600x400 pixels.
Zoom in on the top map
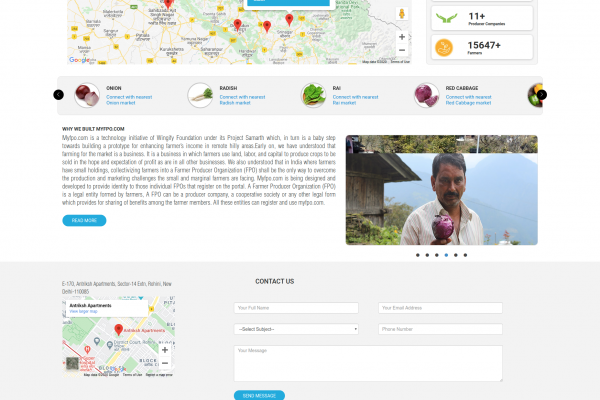(402, 37)
